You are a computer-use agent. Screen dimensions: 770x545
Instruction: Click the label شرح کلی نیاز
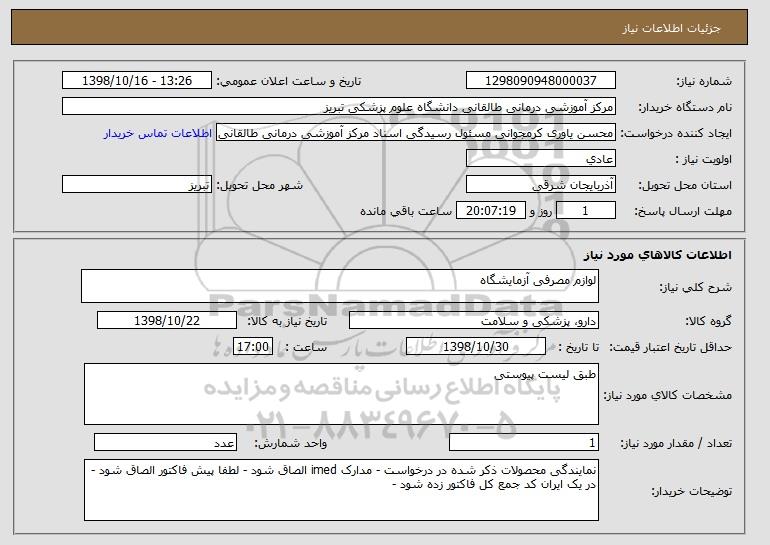pyautogui.click(x=695, y=287)
